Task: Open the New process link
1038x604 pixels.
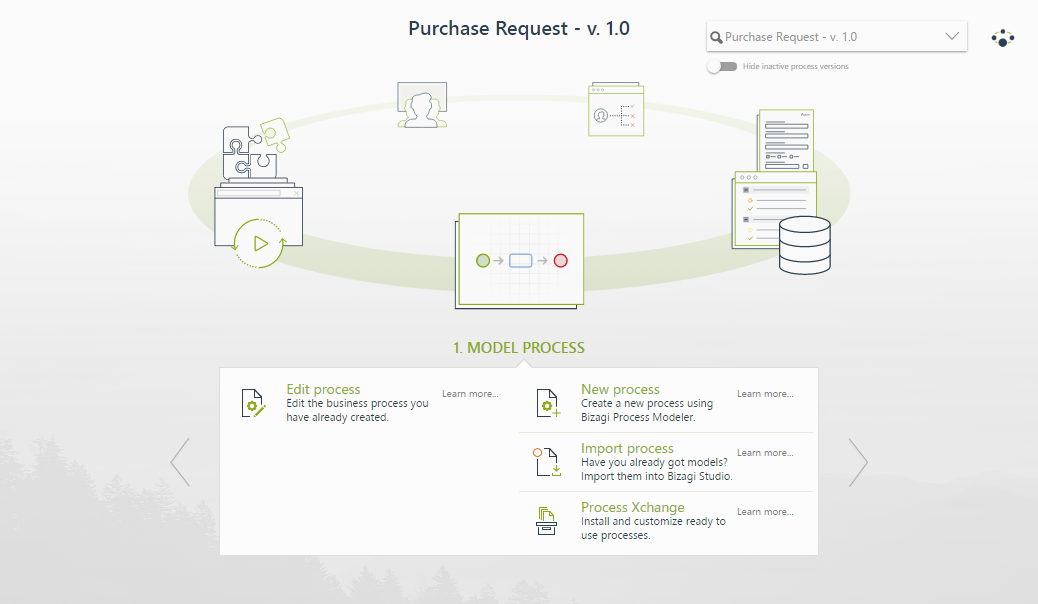Action: [620, 389]
